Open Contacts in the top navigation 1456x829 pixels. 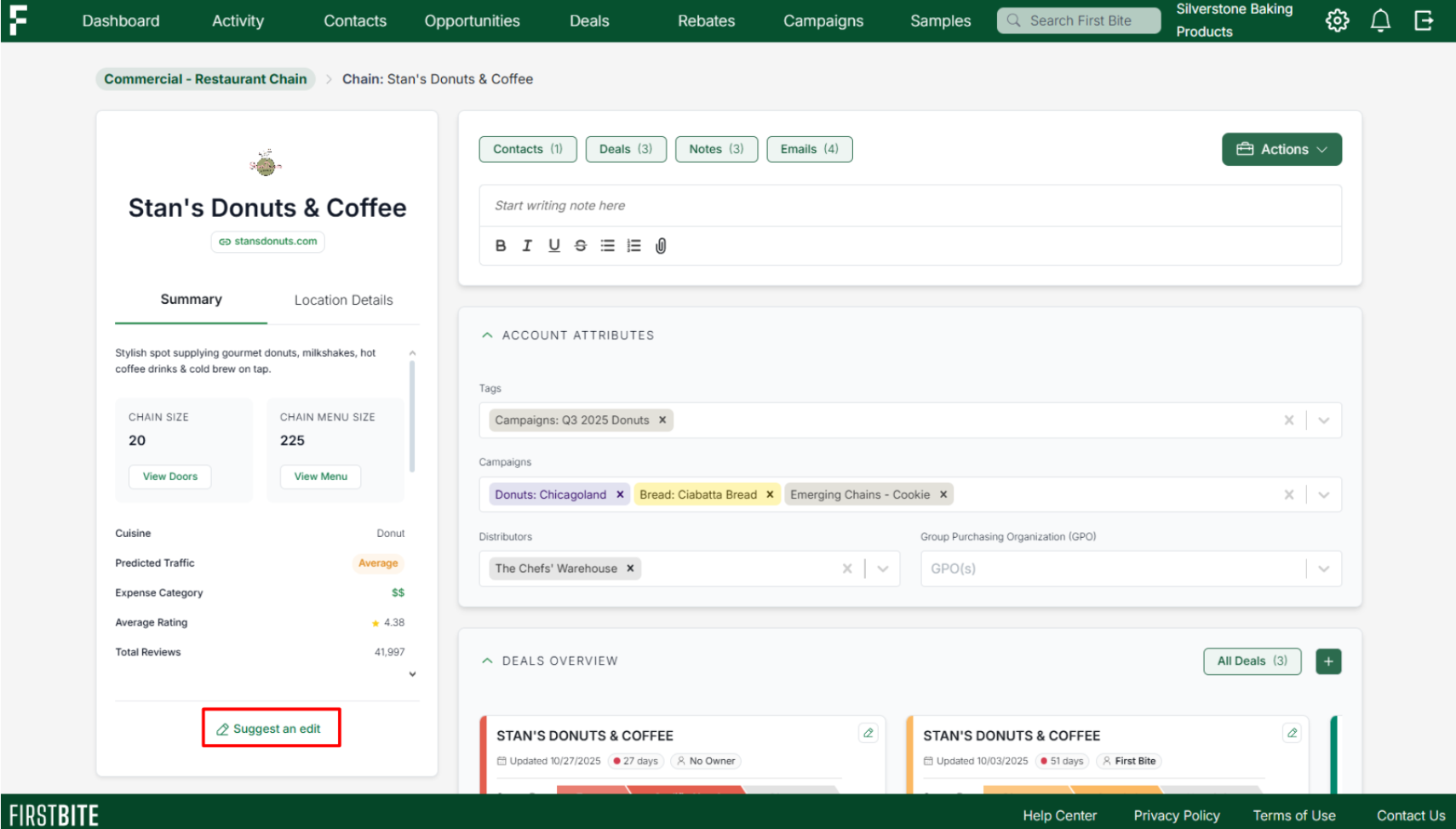point(355,20)
